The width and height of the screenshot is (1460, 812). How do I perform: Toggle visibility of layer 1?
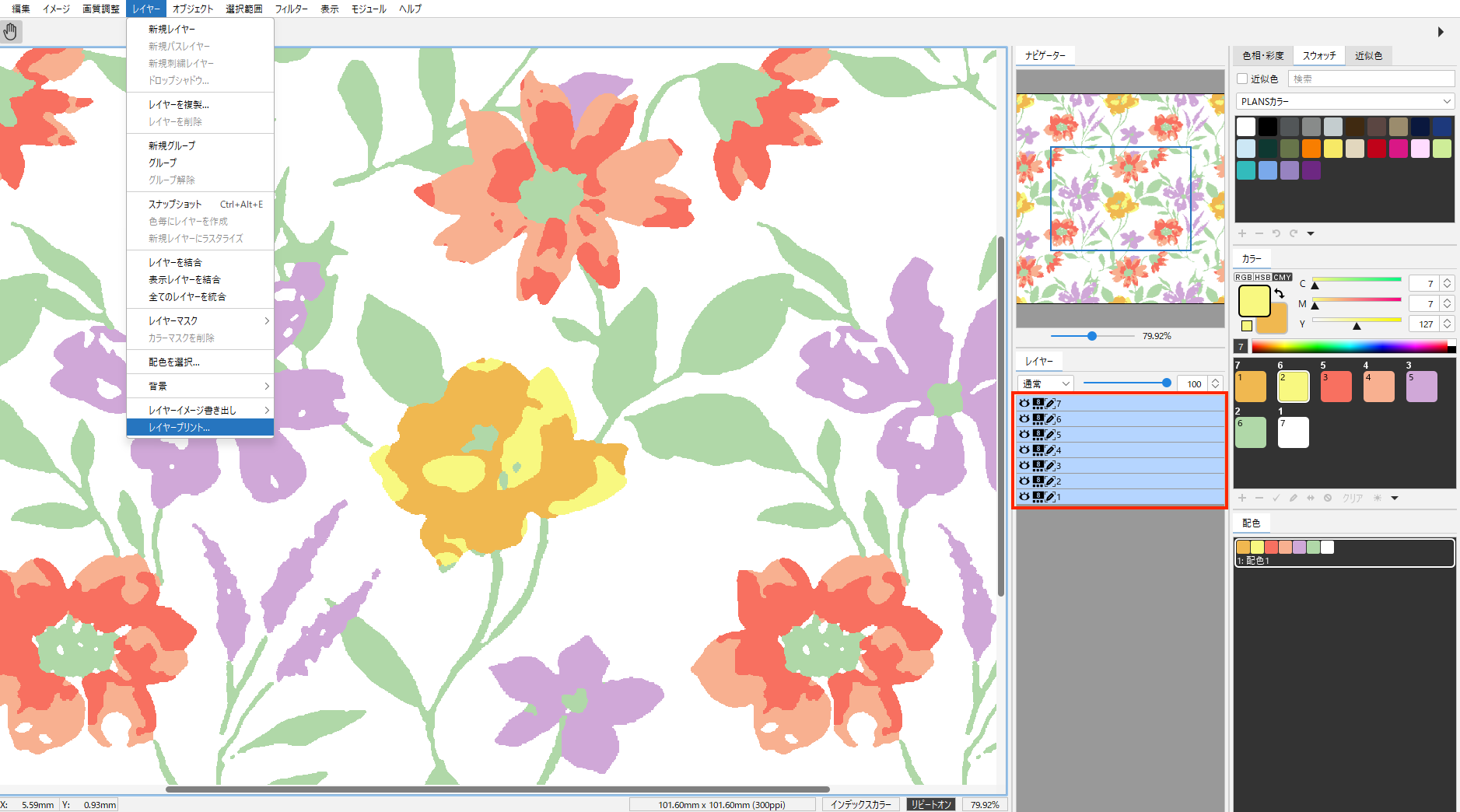(1024, 496)
